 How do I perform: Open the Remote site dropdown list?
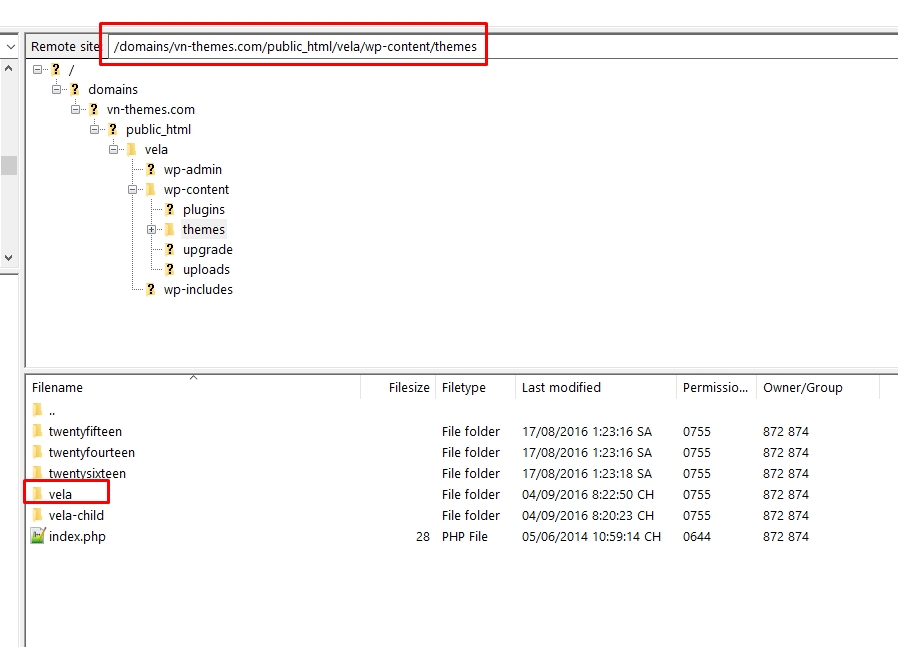point(10,46)
